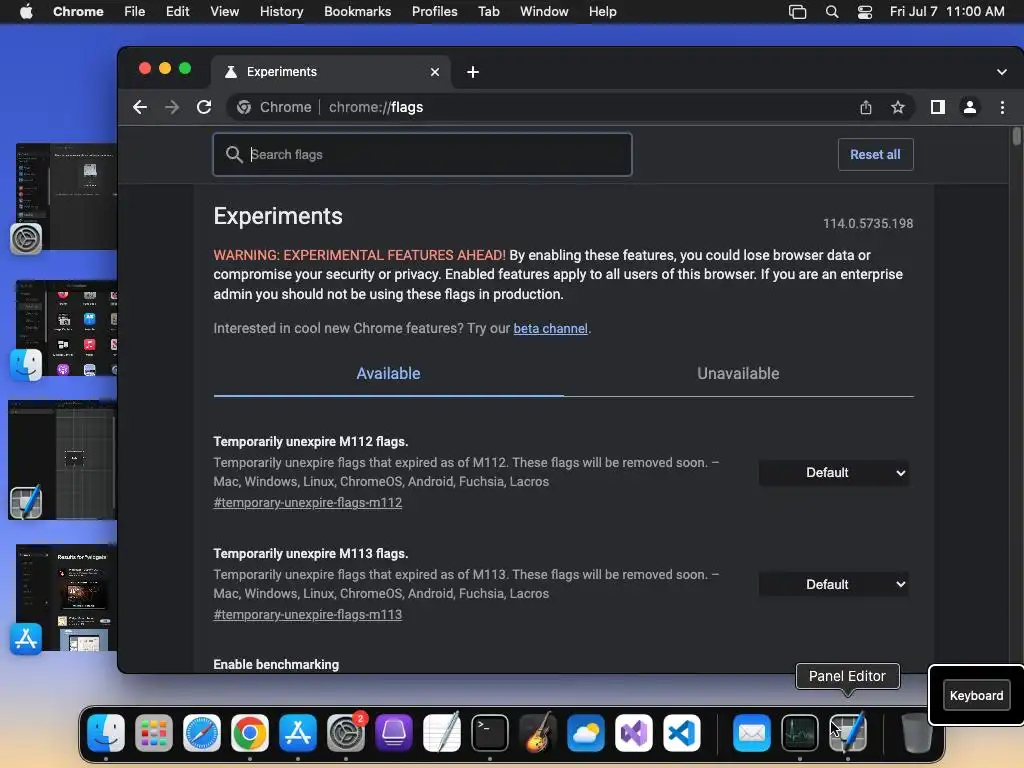Open the History menu

point(281,12)
